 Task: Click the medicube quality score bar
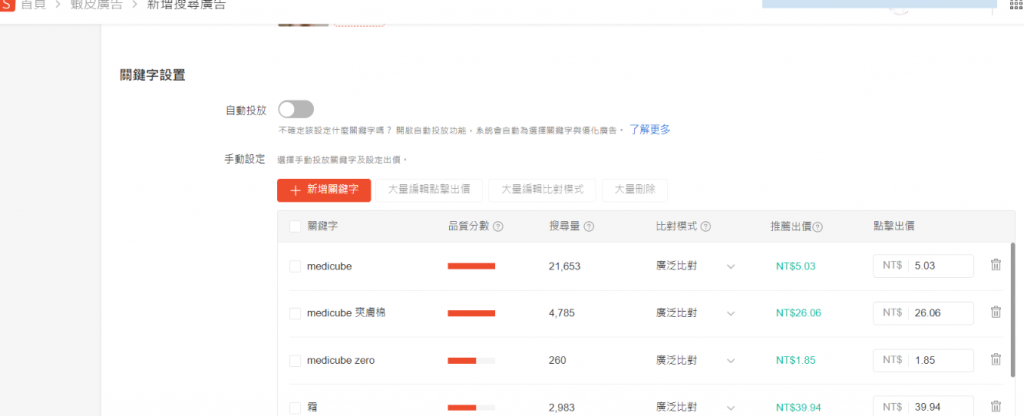point(472,266)
